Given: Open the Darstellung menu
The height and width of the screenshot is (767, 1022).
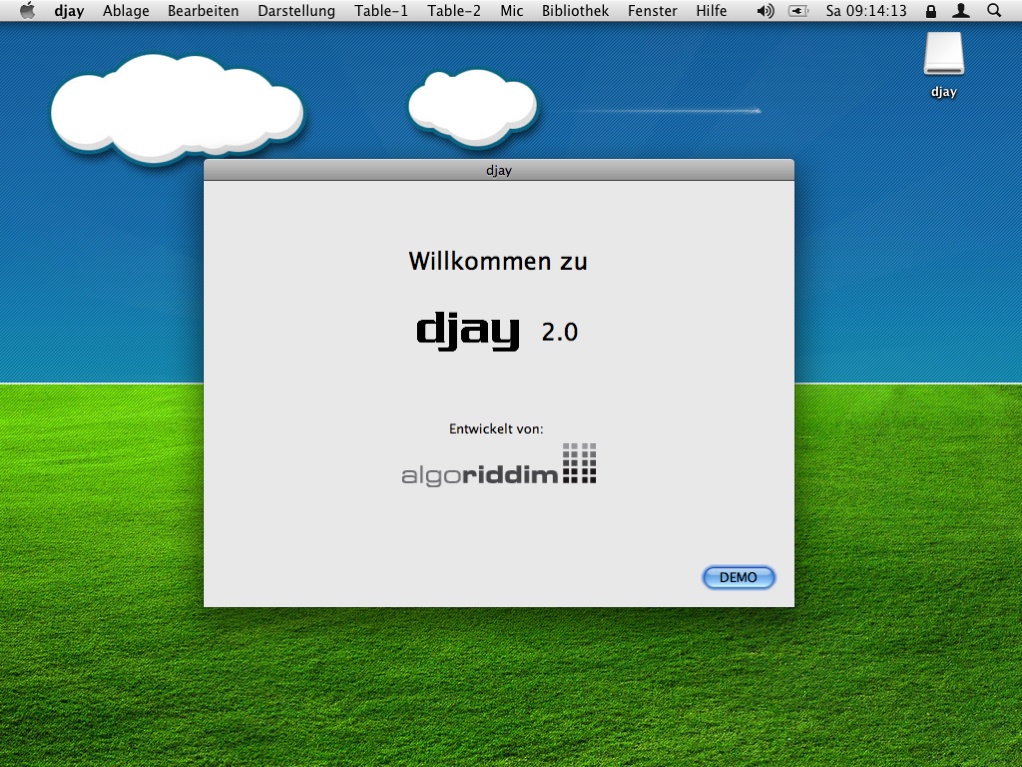Looking at the screenshot, I should (297, 10).
